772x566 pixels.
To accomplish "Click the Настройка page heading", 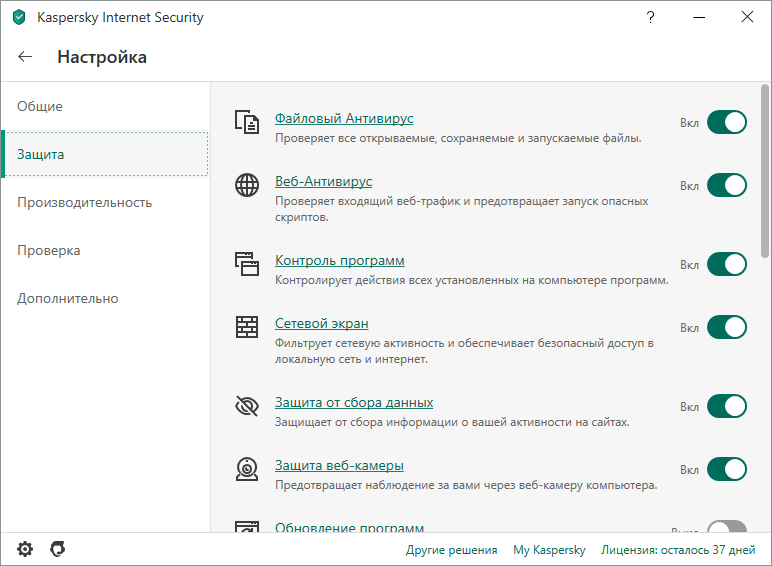I will [102, 57].
